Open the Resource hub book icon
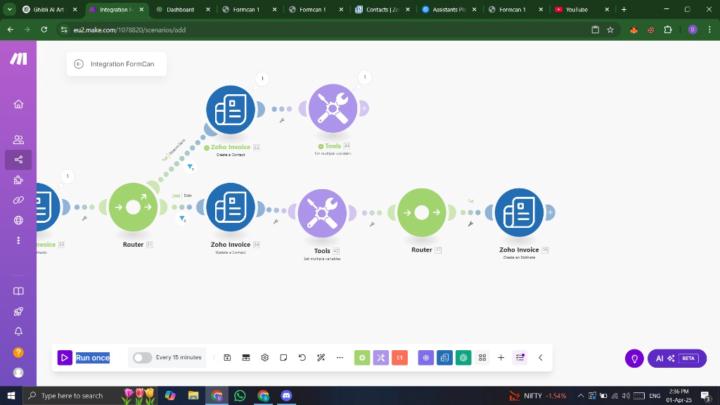The image size is (720, 405). tap(18, 291)
